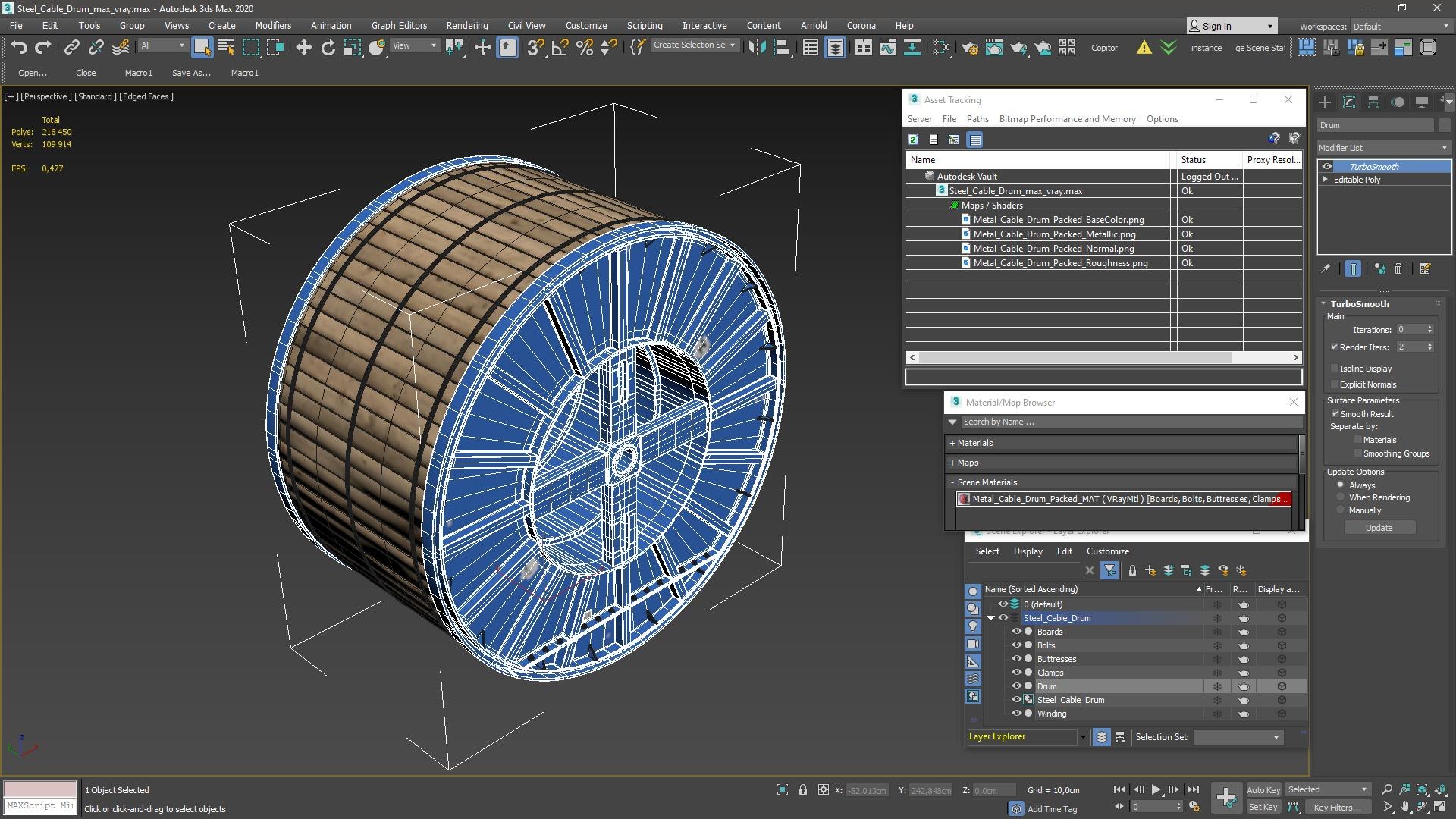Image resolution: width=1456 pixels, height=819 pixels.
Task: Click the Undo arrow icon
Action: (18, 48)
